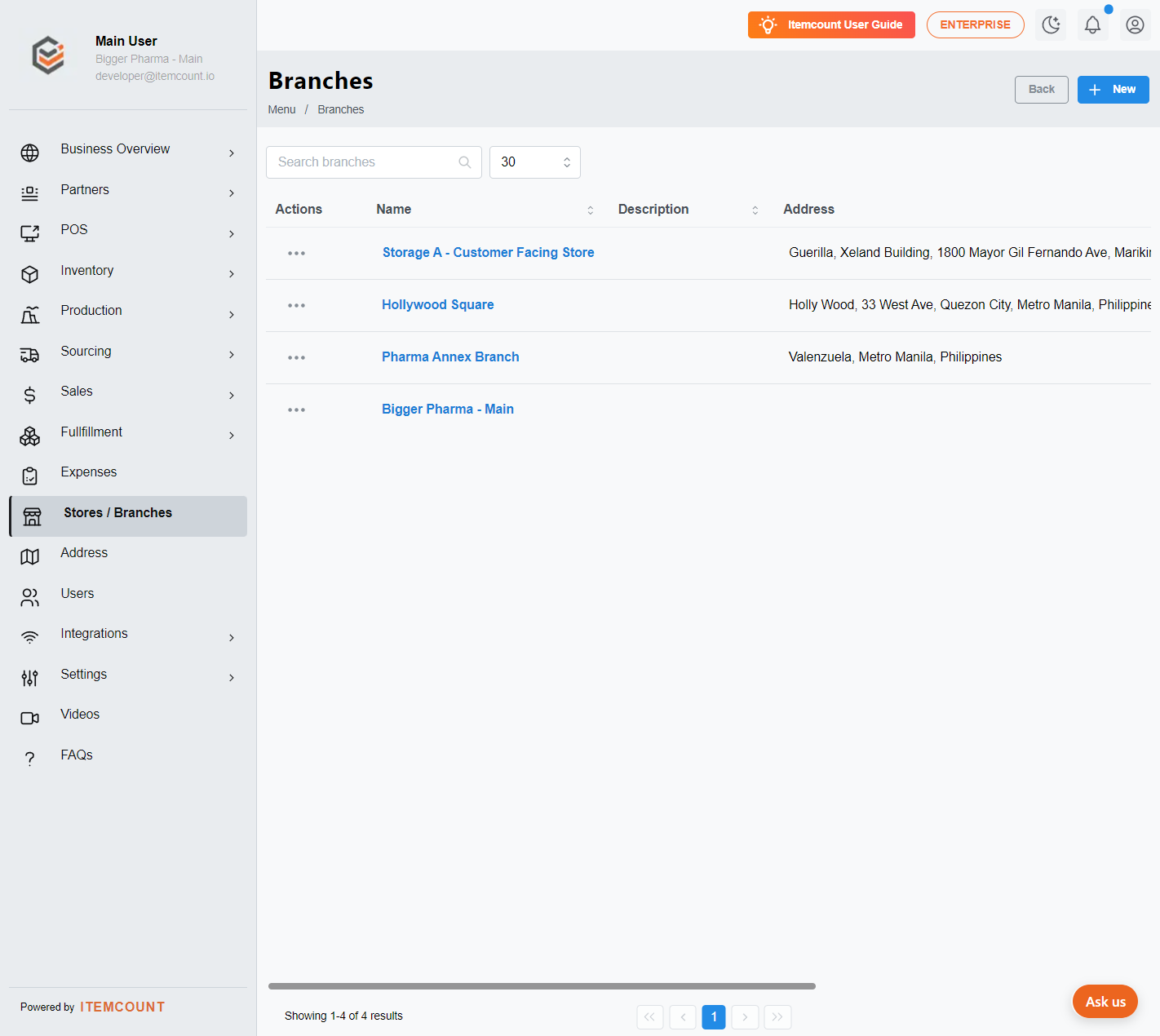Click the Sales dollar icon
Screen dimensions: 1160x1036
tap(30, 395)
